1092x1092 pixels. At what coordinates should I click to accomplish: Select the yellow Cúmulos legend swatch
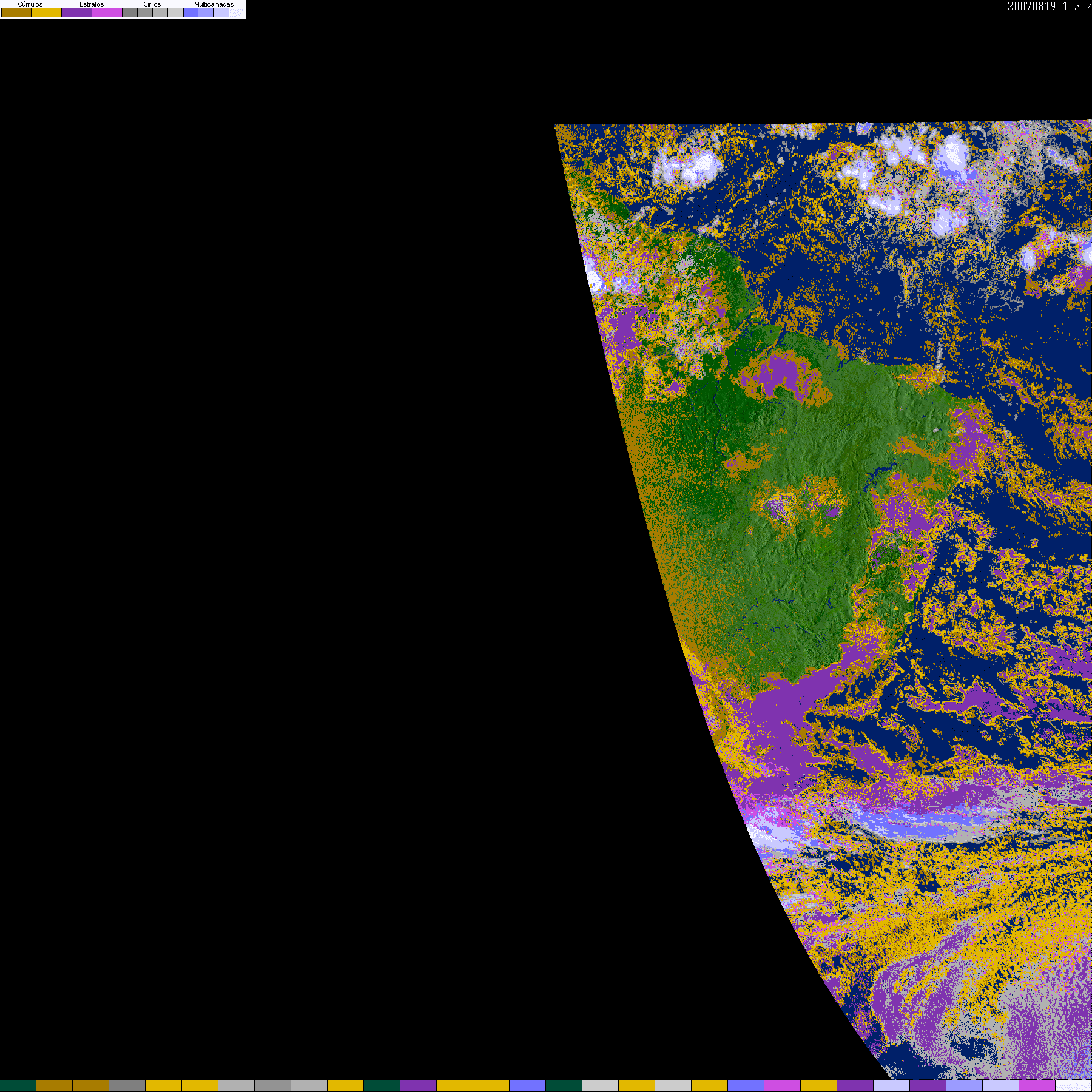[47, 13]
